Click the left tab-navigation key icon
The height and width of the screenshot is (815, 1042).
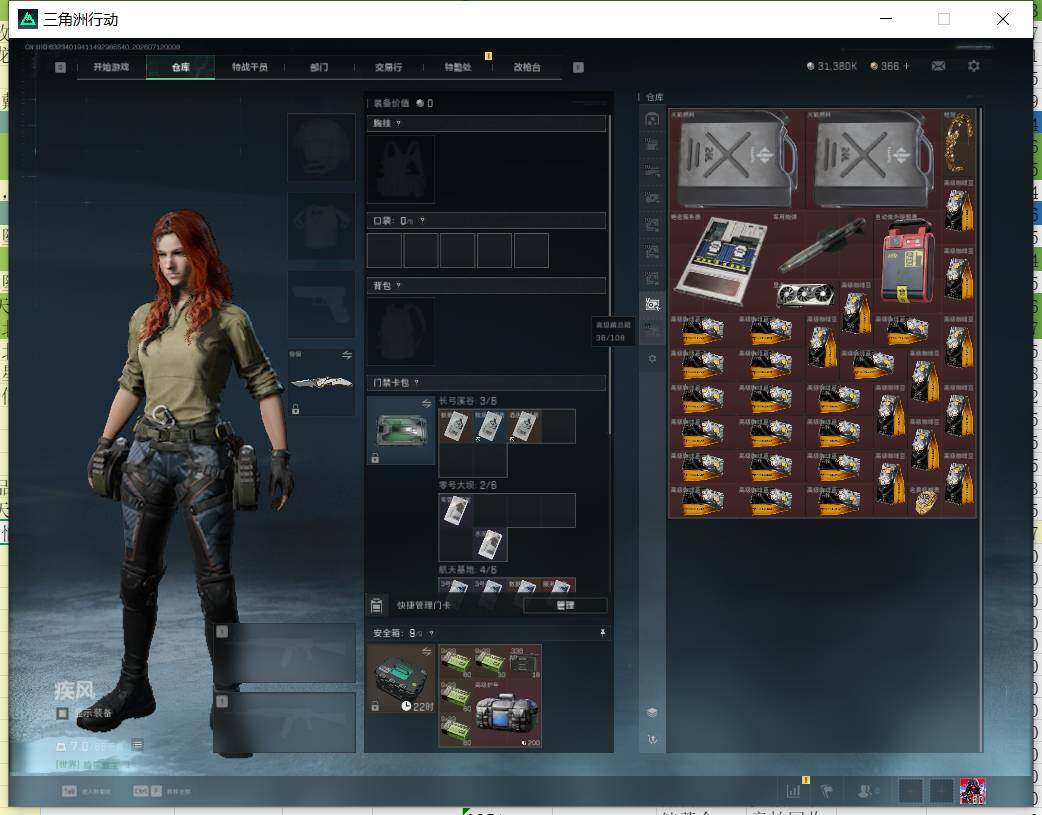tap(60, 67)
